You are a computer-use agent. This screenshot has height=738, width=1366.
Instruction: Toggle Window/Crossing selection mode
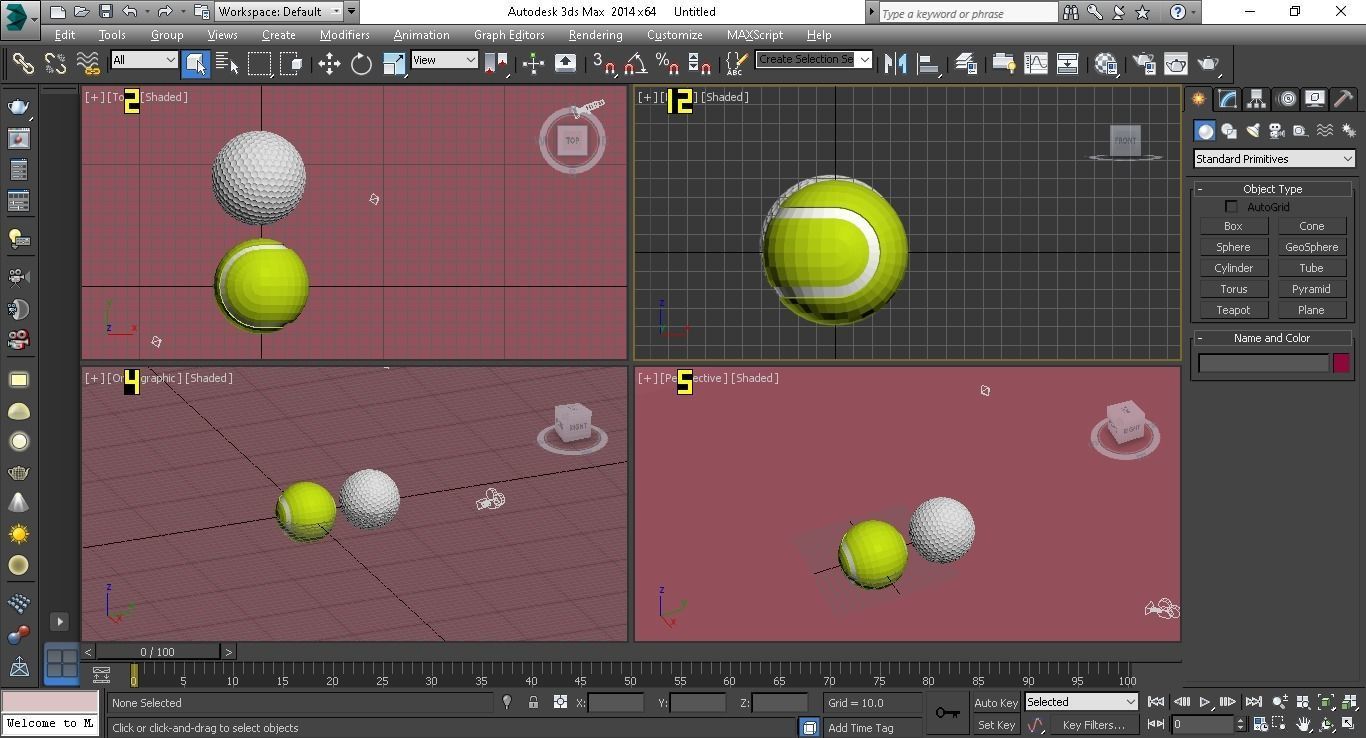pos(292,64)
